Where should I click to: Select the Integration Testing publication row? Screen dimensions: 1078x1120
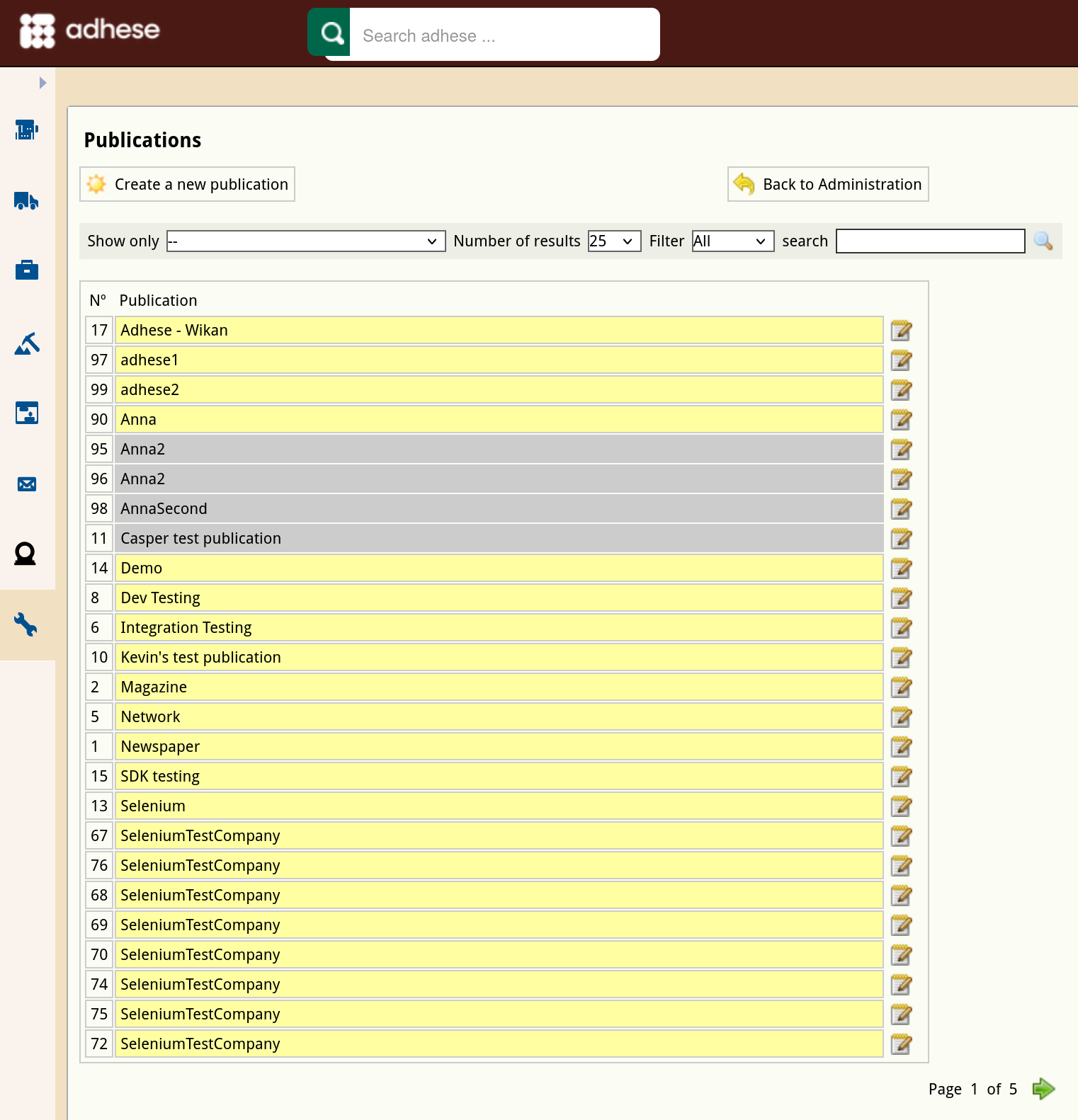[499, 627]
